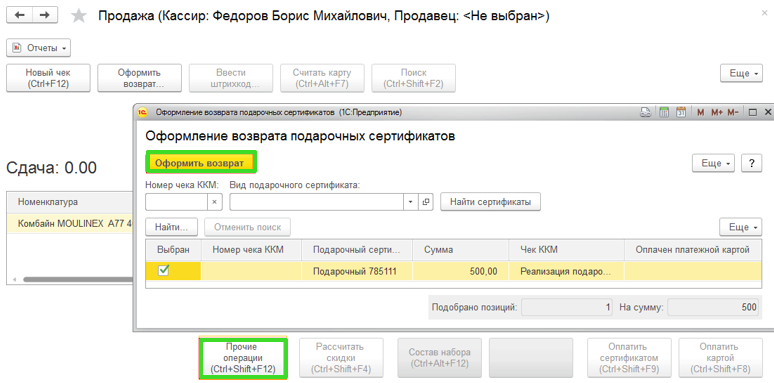Click the yellow Оформить возврат button in dialog
Screen dimensions: 774x383
(x=201, y=163)
